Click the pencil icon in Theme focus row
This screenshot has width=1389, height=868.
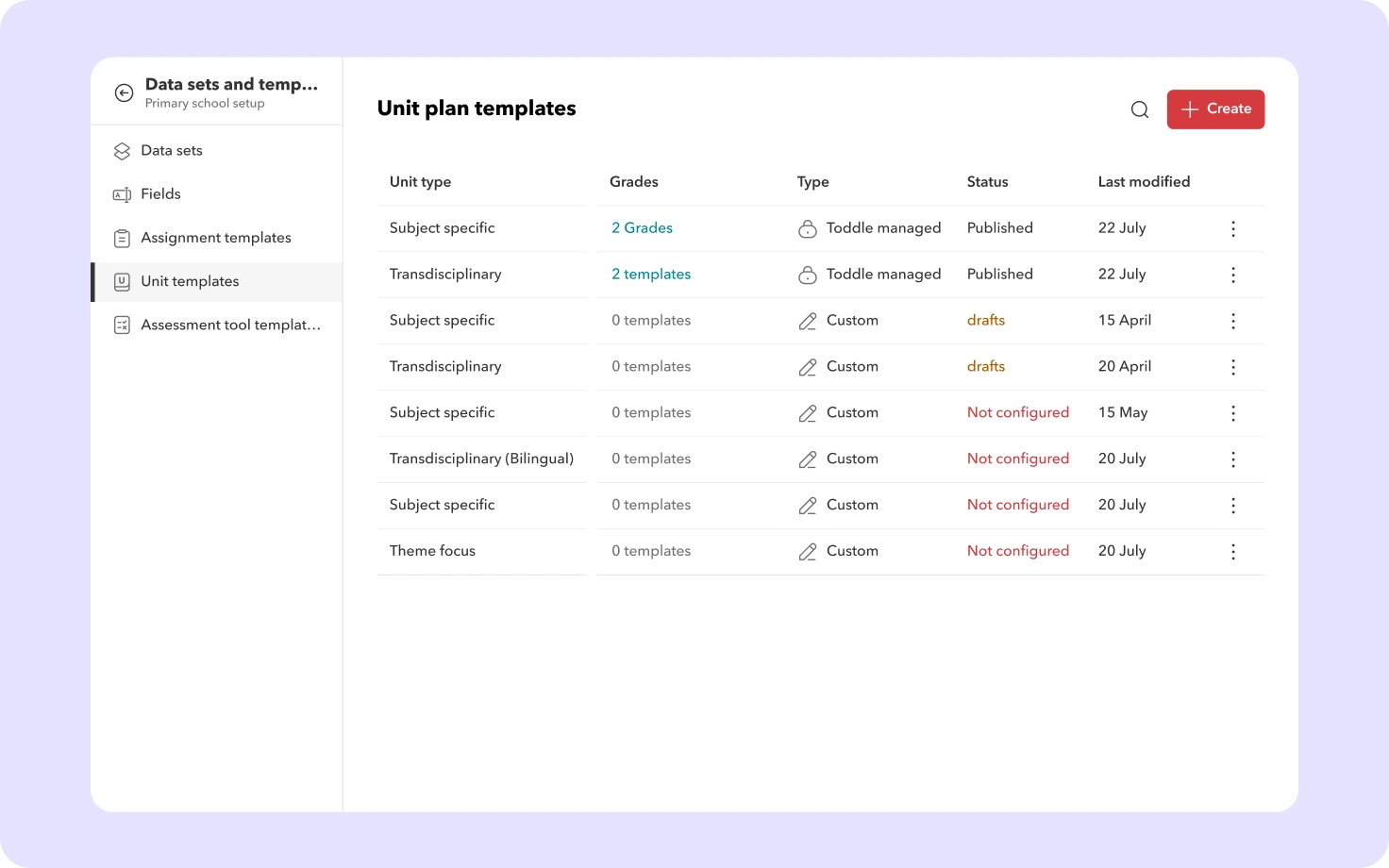click(x=808, y=552)
